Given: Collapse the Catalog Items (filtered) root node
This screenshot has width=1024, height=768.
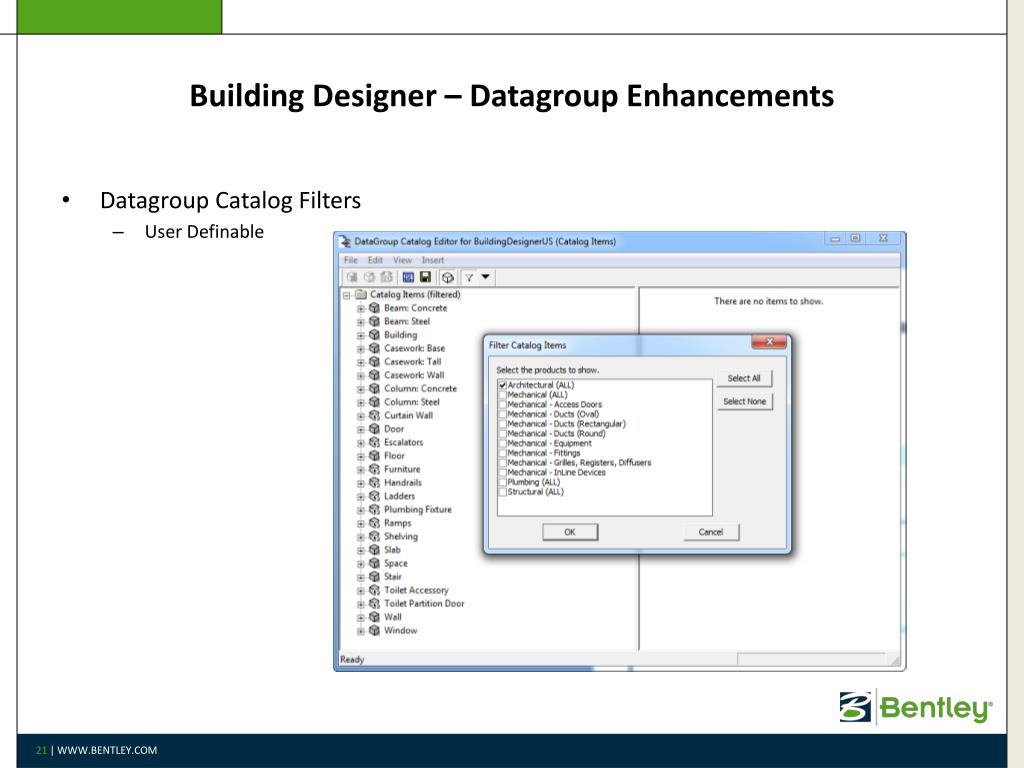Looking at the screenshot, I should pyautogui.click(x=347, y=295).
